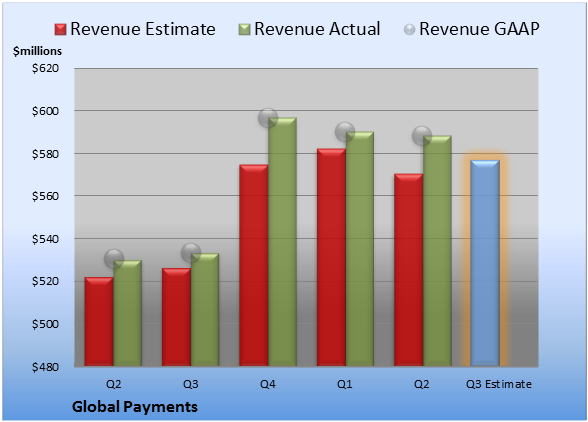Click the '$480' y-axis value
The image size is (588, 422).
click(45, 367)
